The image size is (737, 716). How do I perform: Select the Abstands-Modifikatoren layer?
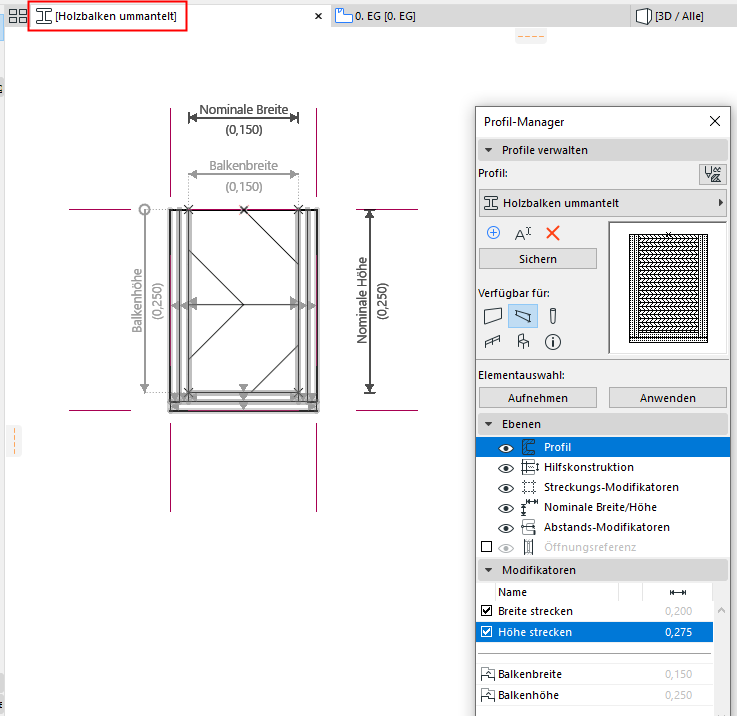pyautogui.click(x=603, y=527)
